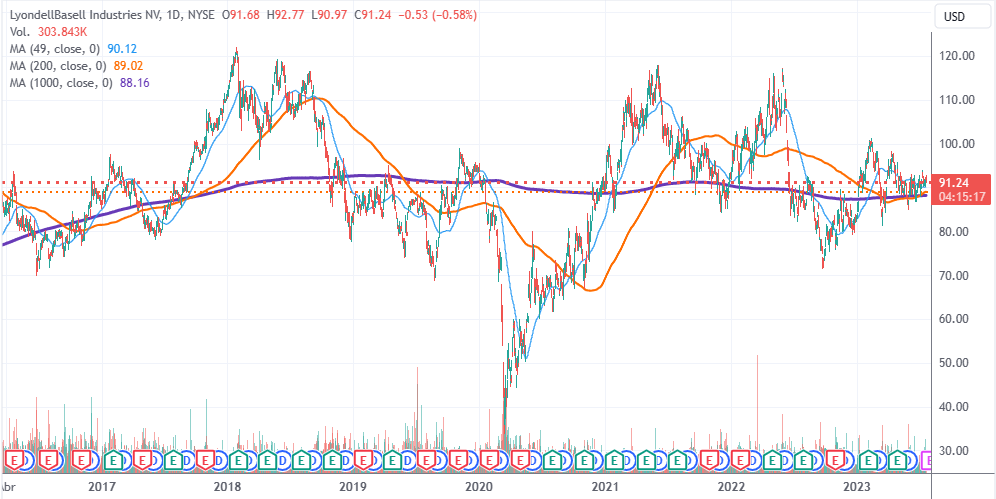The image size is (996, 499).
Task: Select the MA (49, close, 0) indicator legend
Action: pyautogui.click(x=56, y=49)
